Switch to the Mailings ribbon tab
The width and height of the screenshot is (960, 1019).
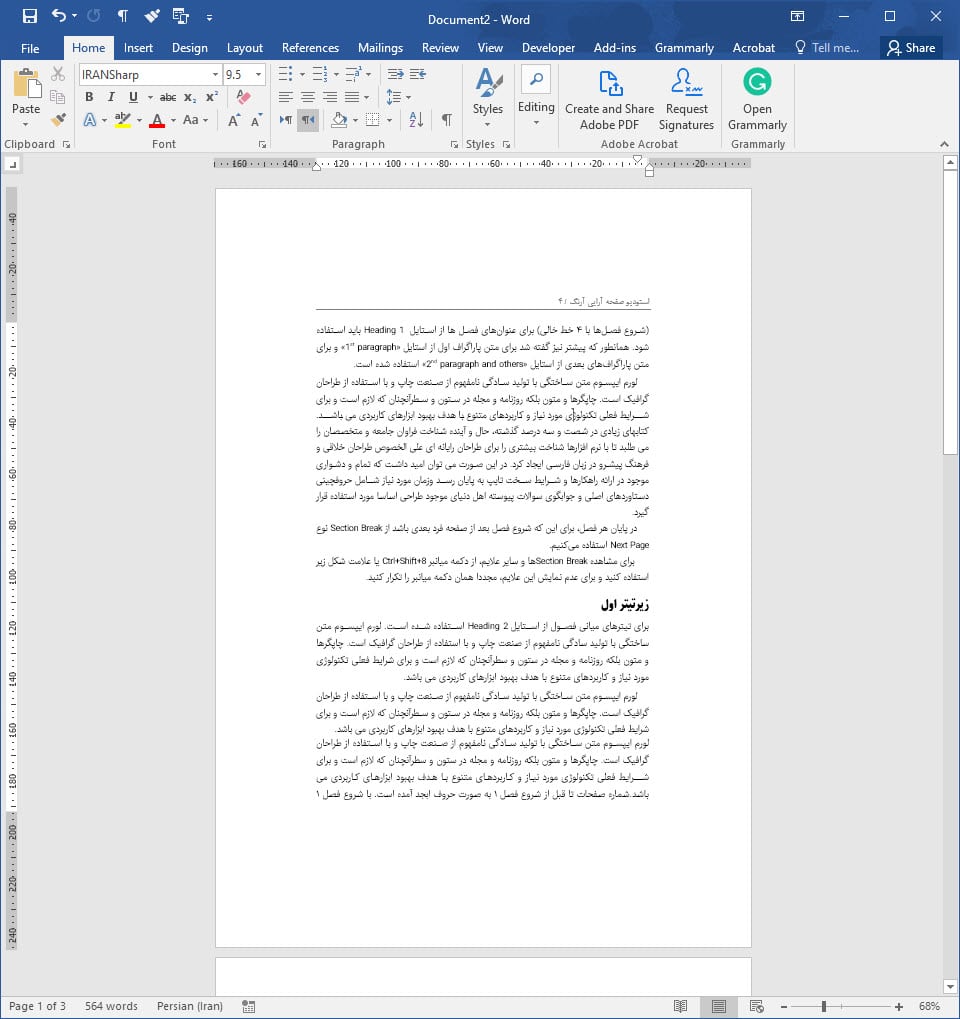pyautogui.click(x=380, y=47)
